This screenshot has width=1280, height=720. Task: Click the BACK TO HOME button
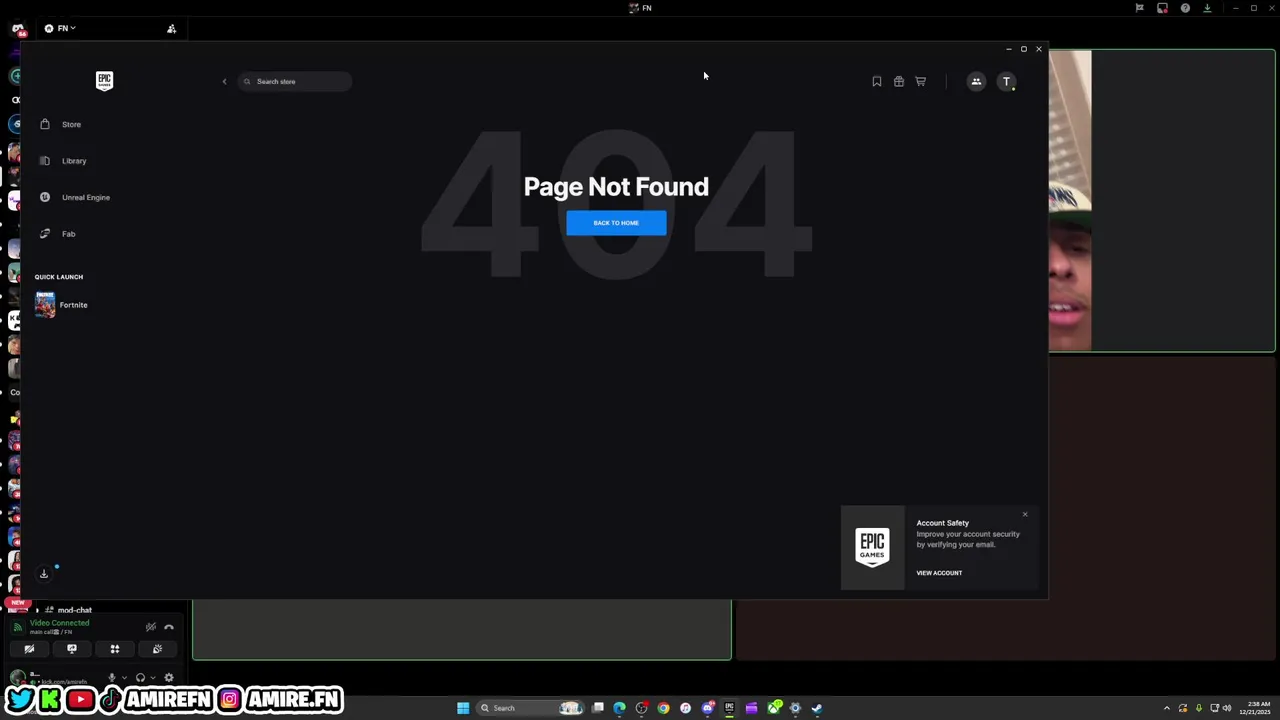pos(616,223)
